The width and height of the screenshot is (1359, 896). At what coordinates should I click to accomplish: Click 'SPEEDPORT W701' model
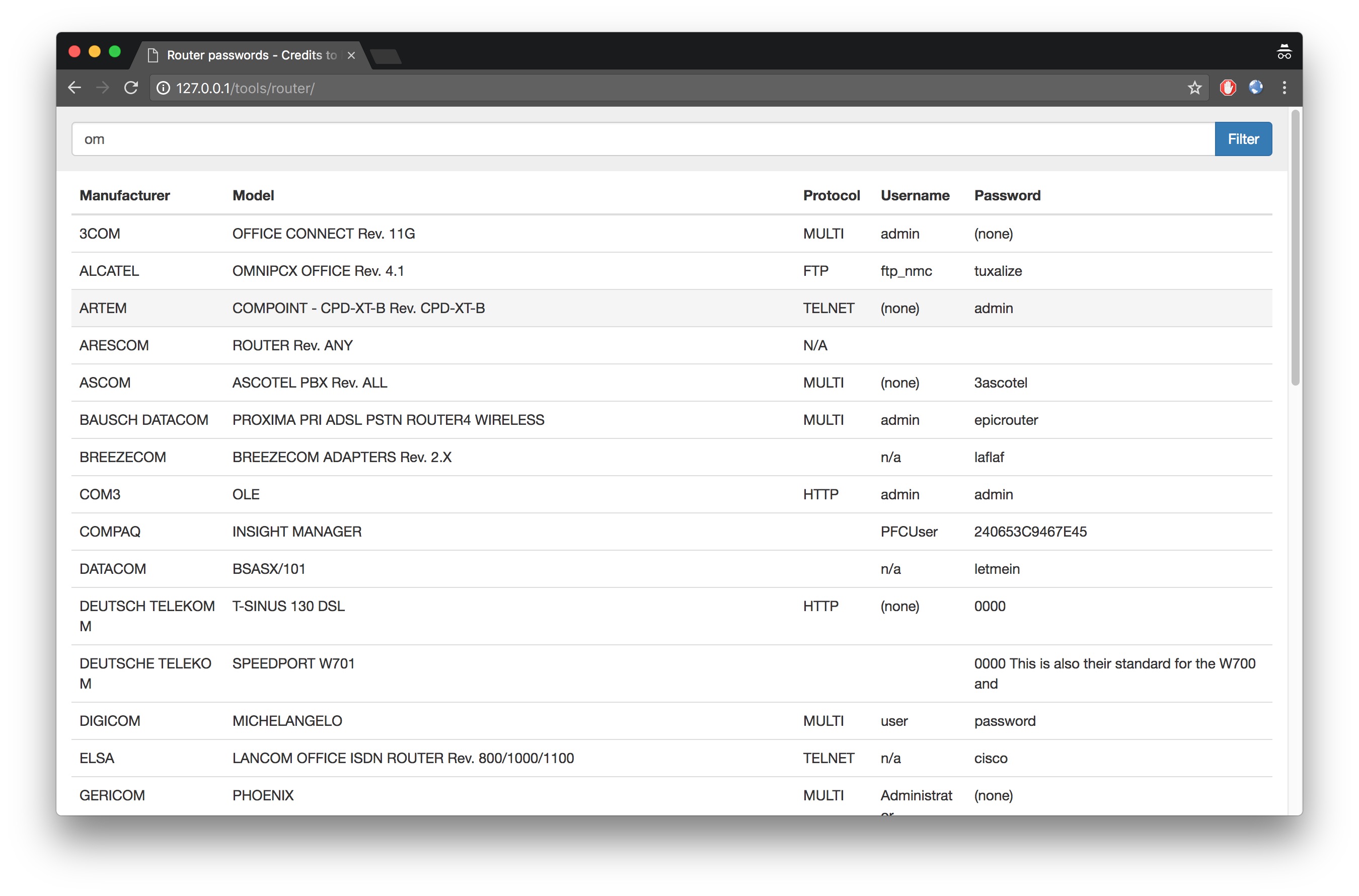293,663
